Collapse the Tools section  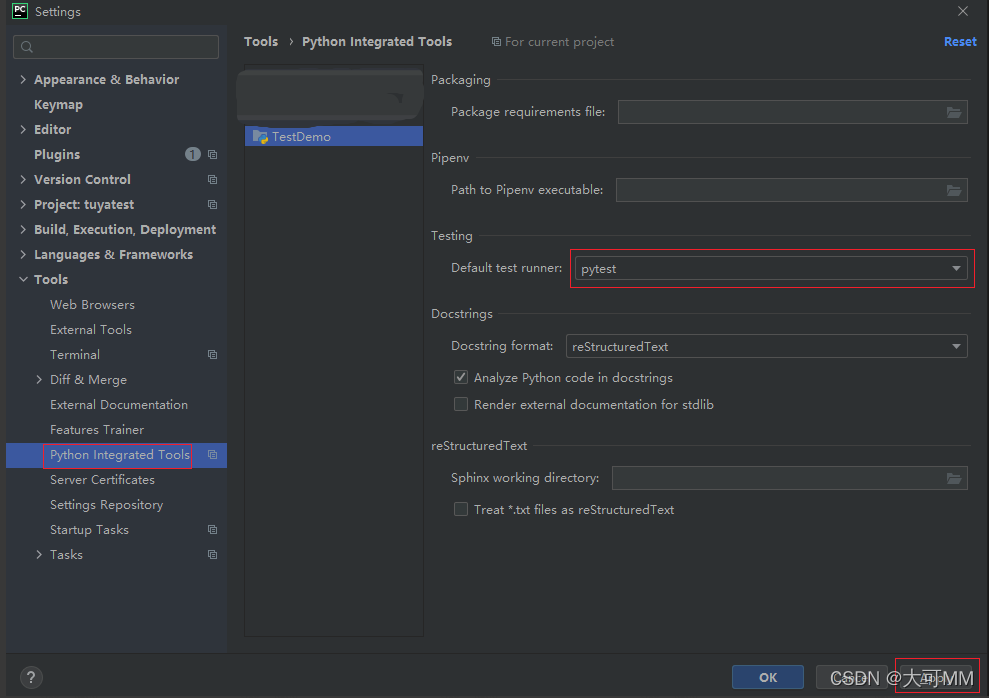(x=23, y=279)
